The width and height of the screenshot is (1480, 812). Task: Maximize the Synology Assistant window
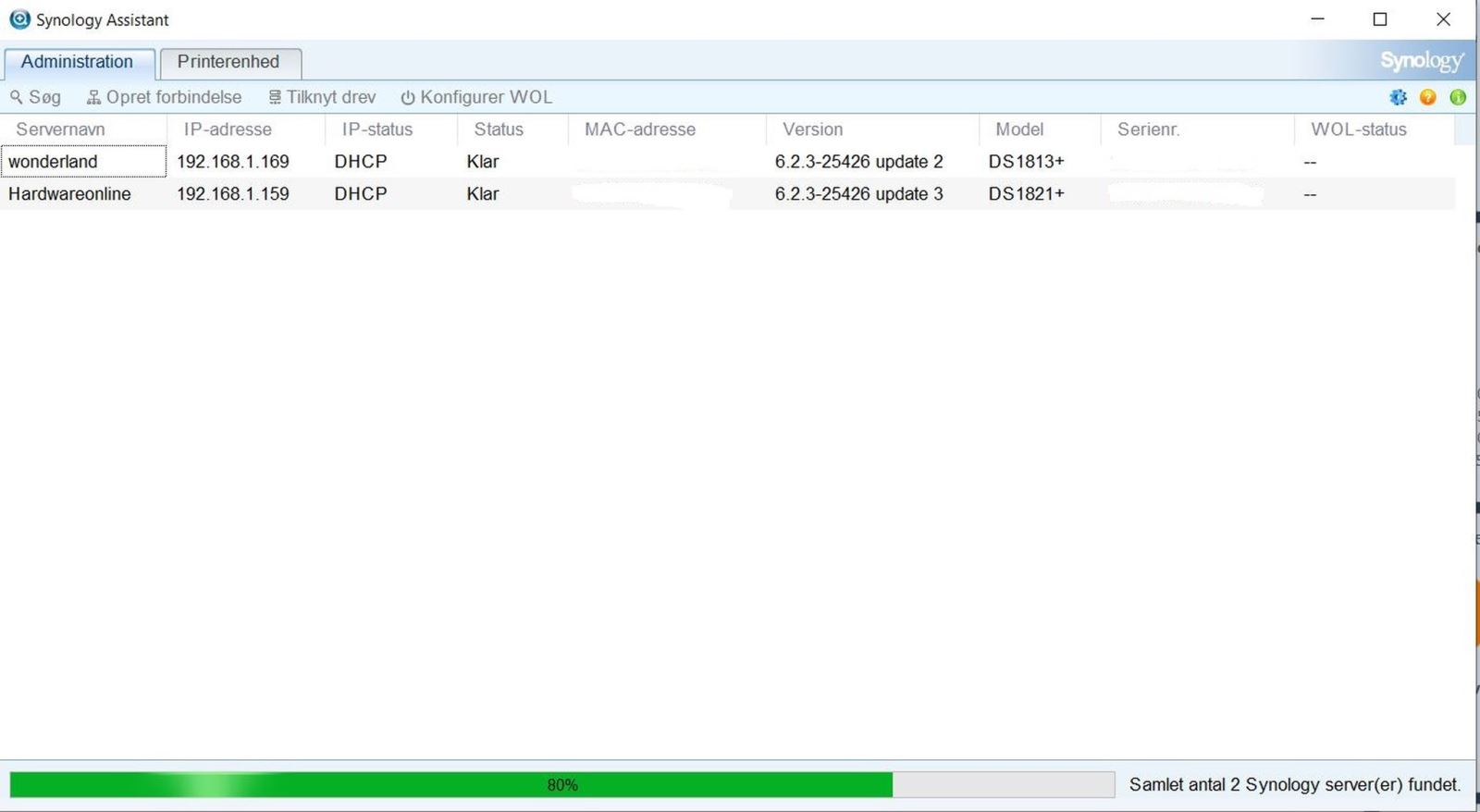point(1380,19)
